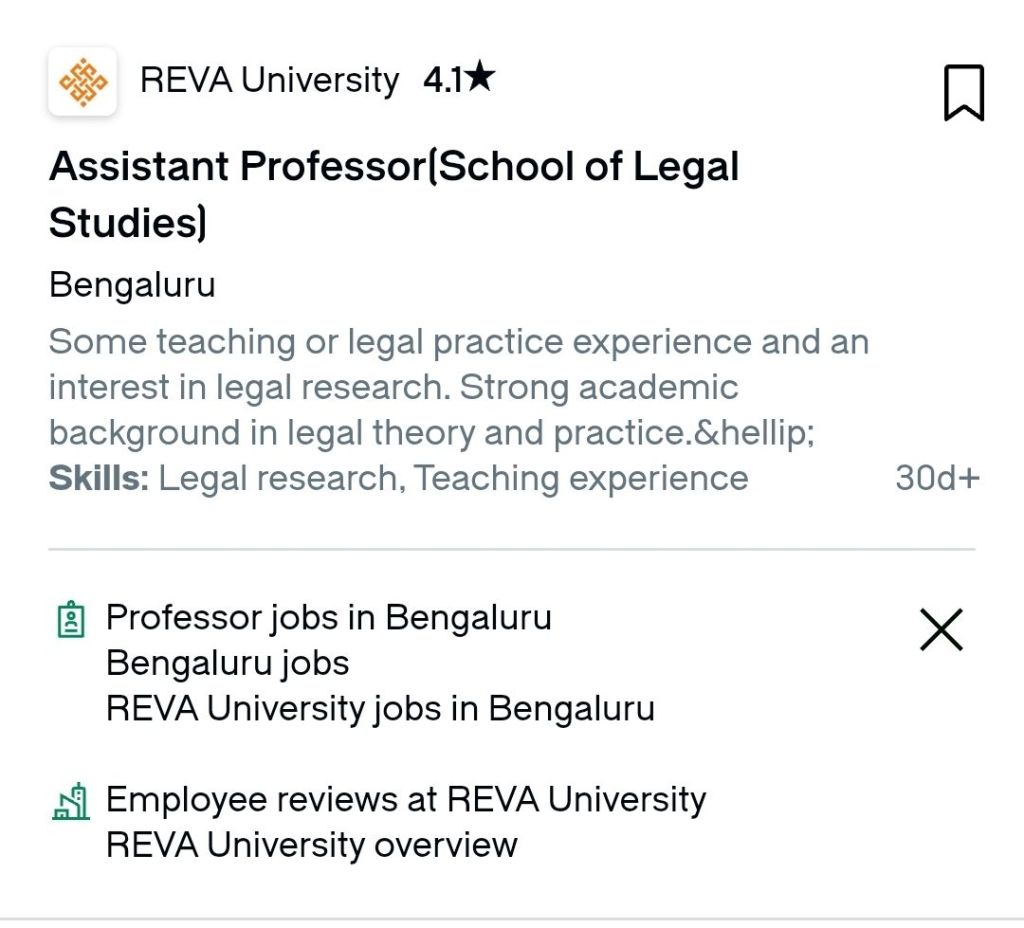Open Professor jobs in Bengaluru link

328,617
